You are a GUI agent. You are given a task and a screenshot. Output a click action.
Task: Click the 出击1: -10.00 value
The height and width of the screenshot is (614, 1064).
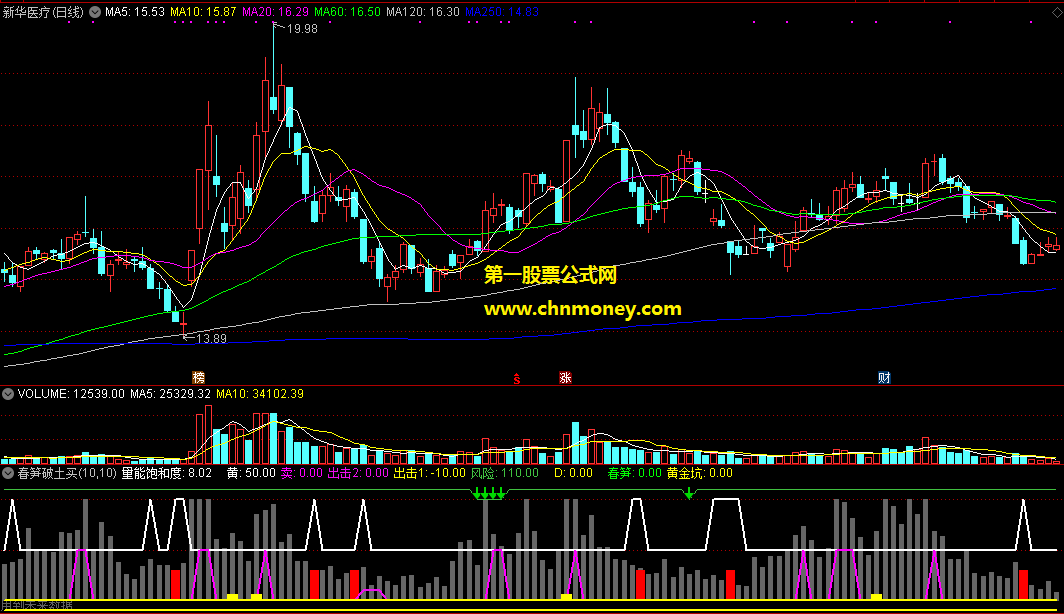click(430, 473)
